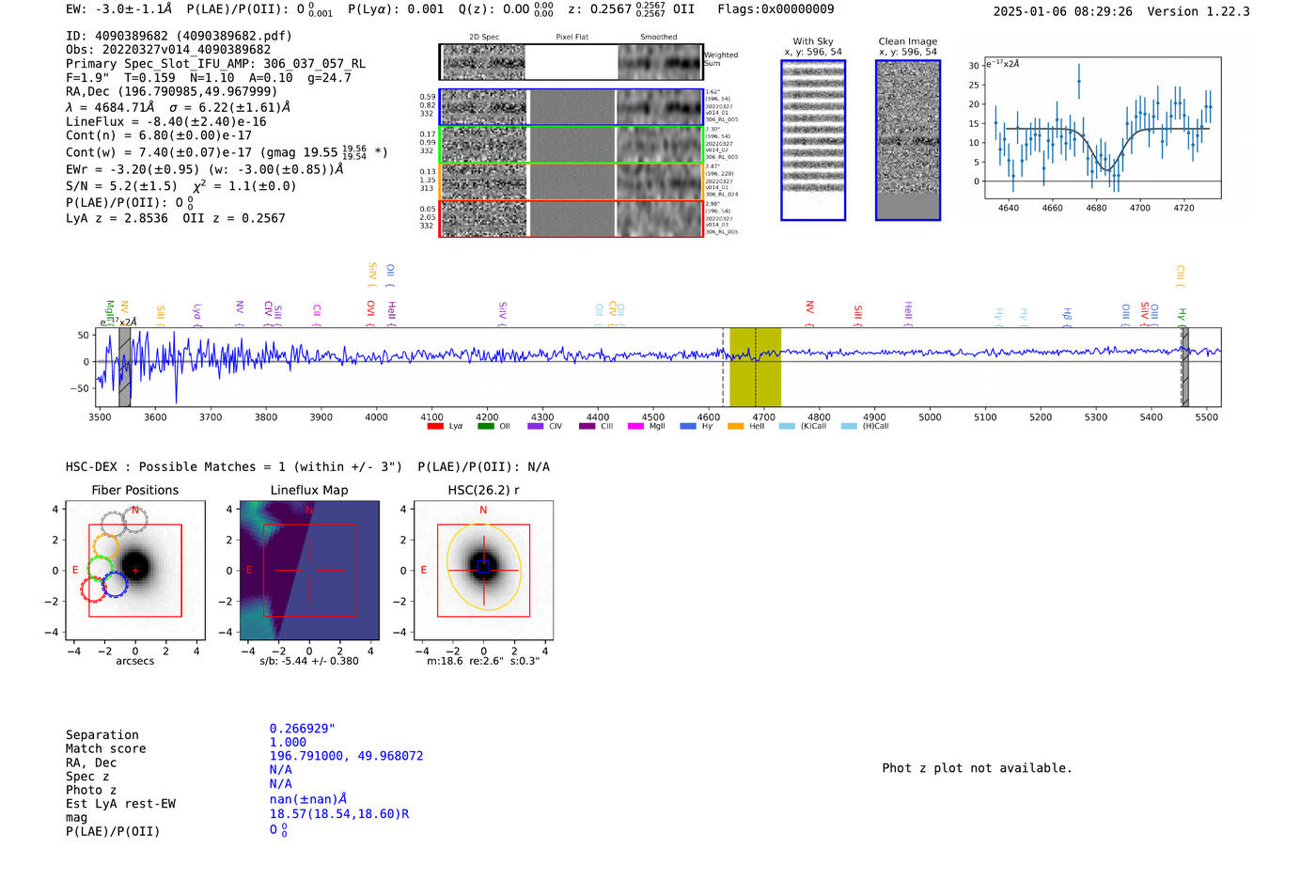Click the Cont(n) = 6.80(±0.00)e-17 value
Viewport: 1316px width, 896px height.
point(159,135)
